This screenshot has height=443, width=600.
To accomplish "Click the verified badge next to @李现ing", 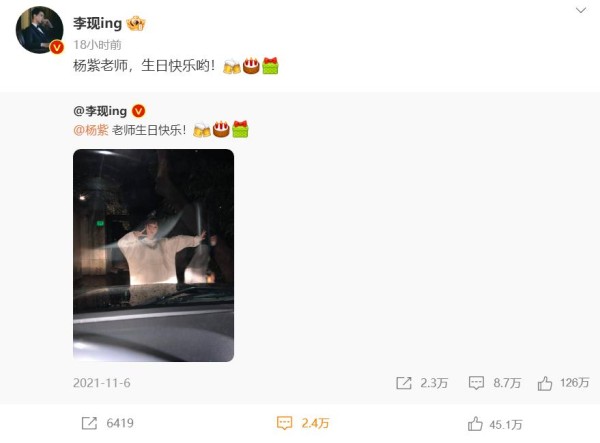I will [x=139, y=111].
